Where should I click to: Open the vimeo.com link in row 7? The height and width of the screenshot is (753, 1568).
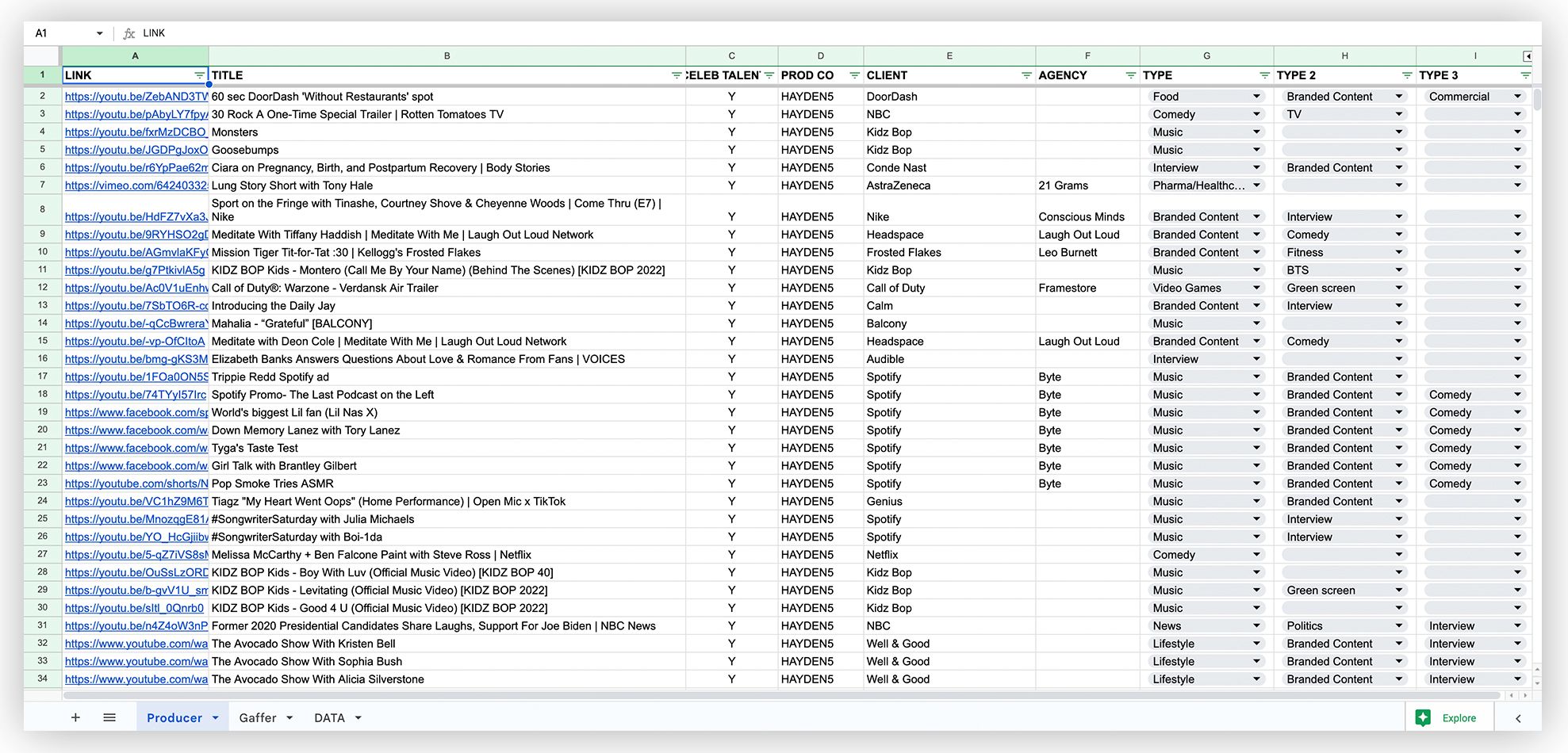pyautogui.click(x=136, y=185)
